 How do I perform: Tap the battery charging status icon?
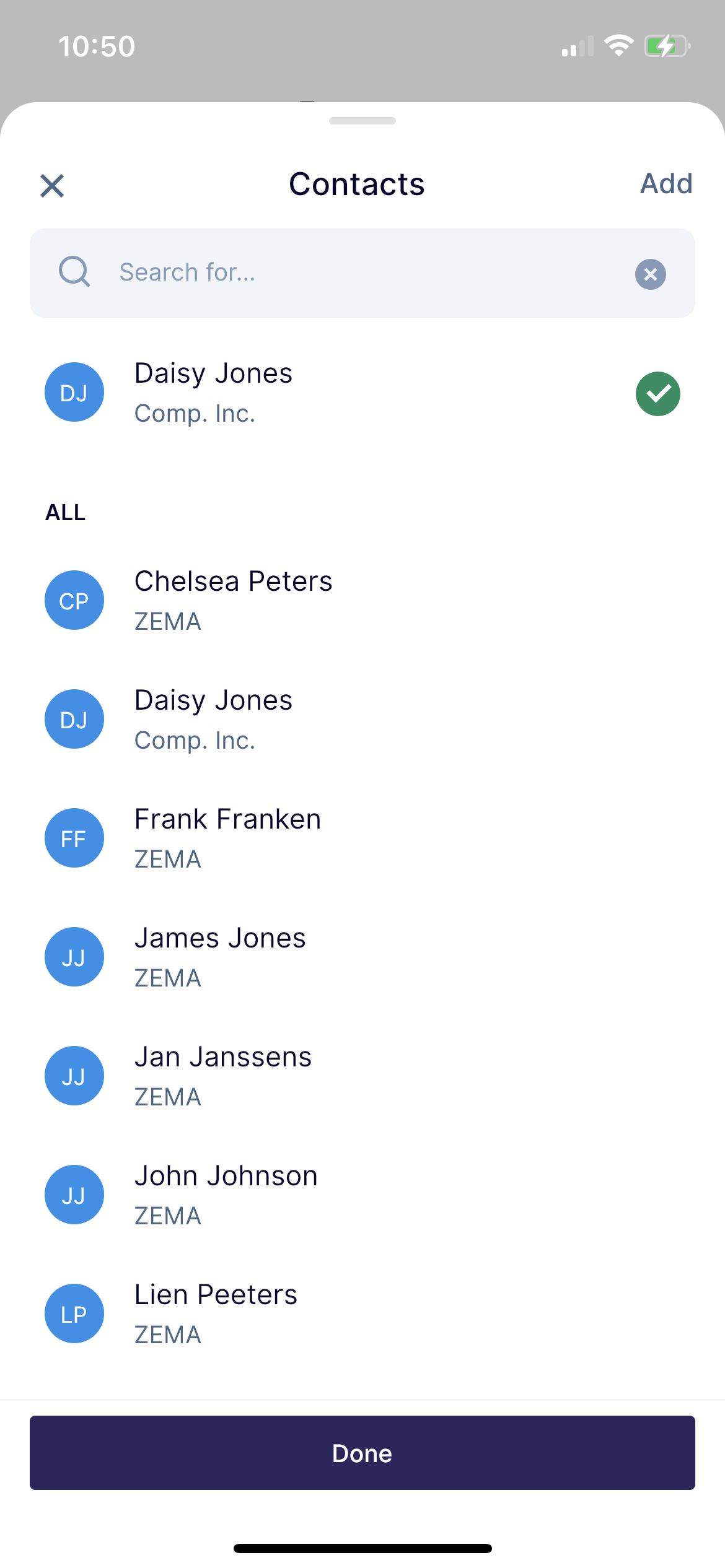[x=667, y=46]
